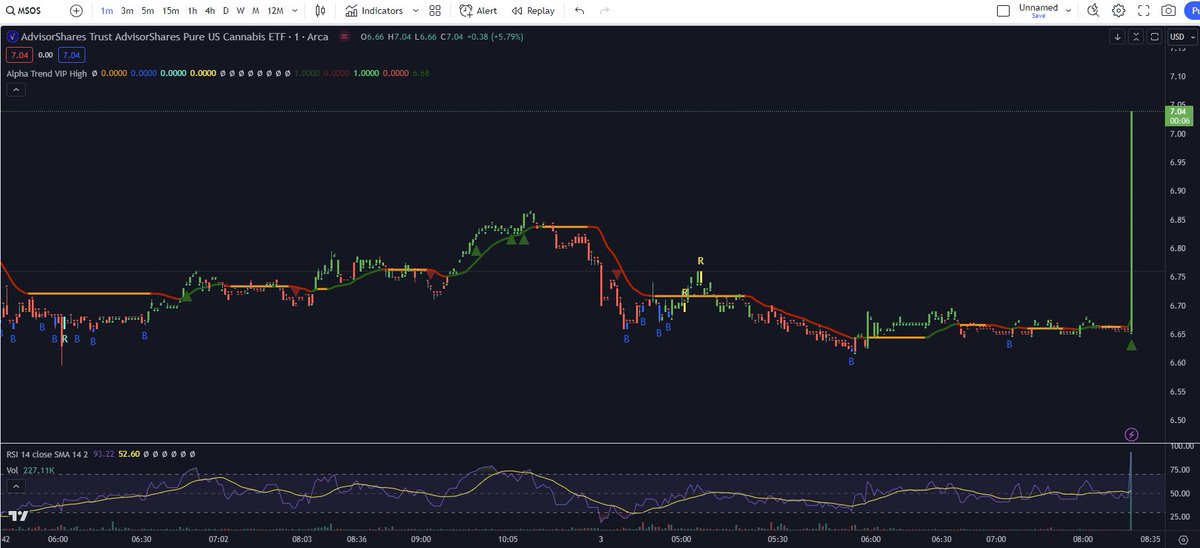Click the yellow R signal label

coord(701,261)
